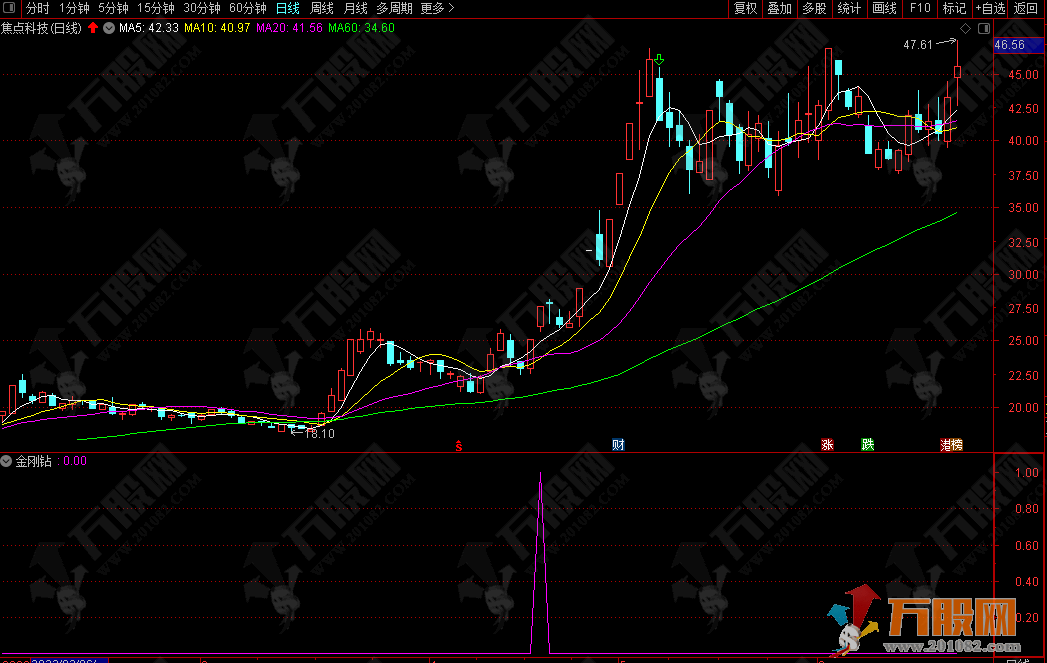1047x663 pixels.
Task: Open the 更多 periods expander
Action: tap(436, 8)
